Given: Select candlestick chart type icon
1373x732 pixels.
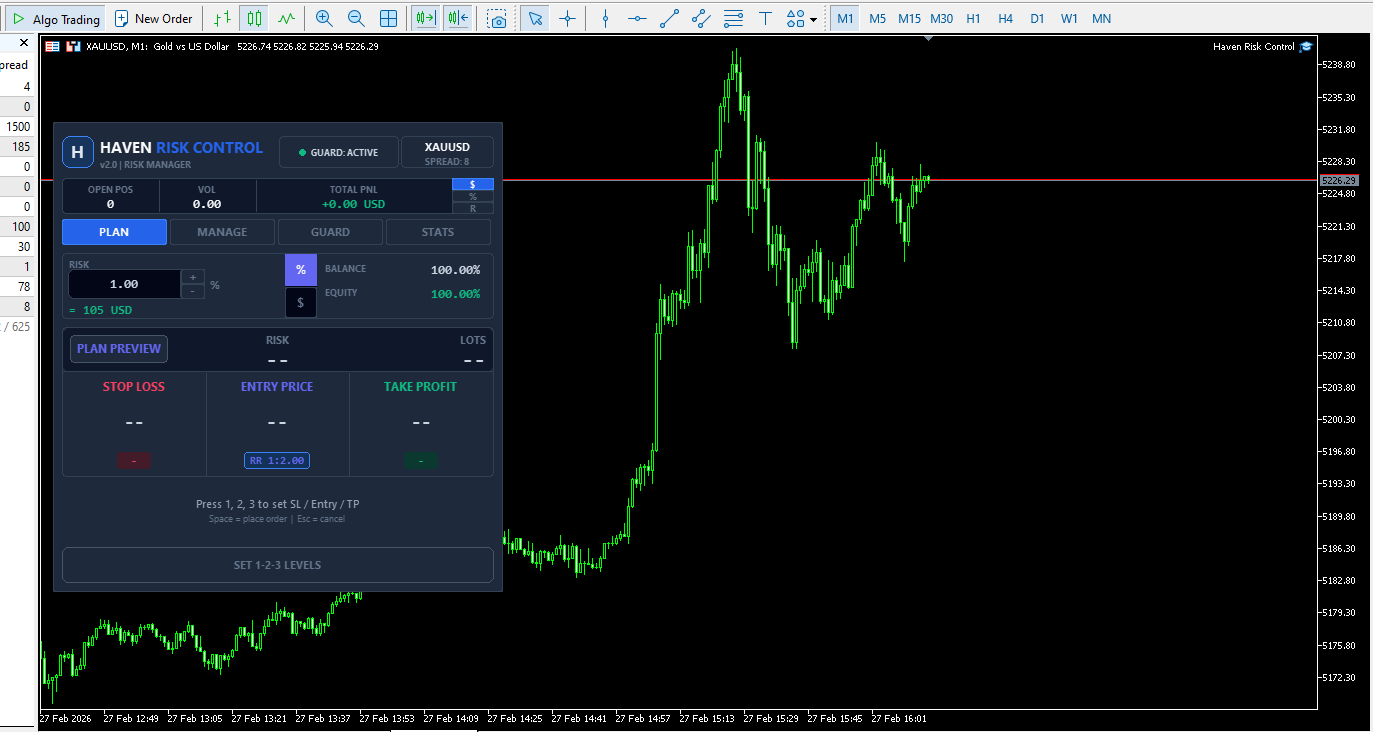Looking at the screenshot, I should pyautogui.click(x=255, y=18).
